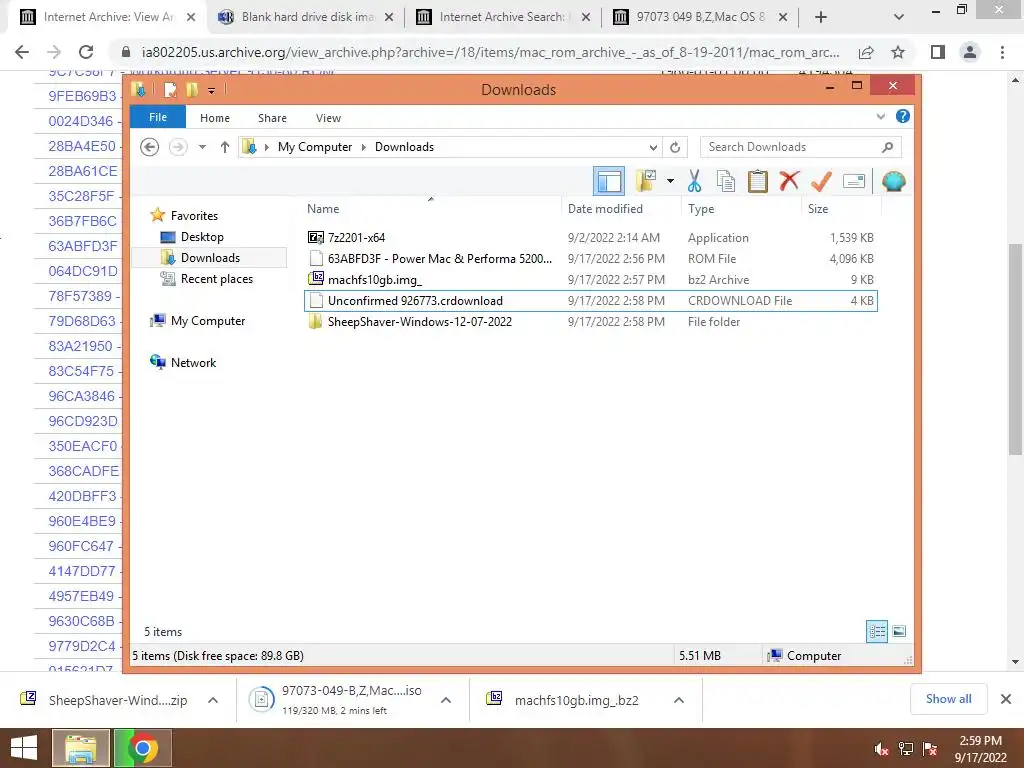Expand 97073-049 iso download options
The height and width of the screenshot is (768, 1024).
pyautogui.click(x=446, y=700)
